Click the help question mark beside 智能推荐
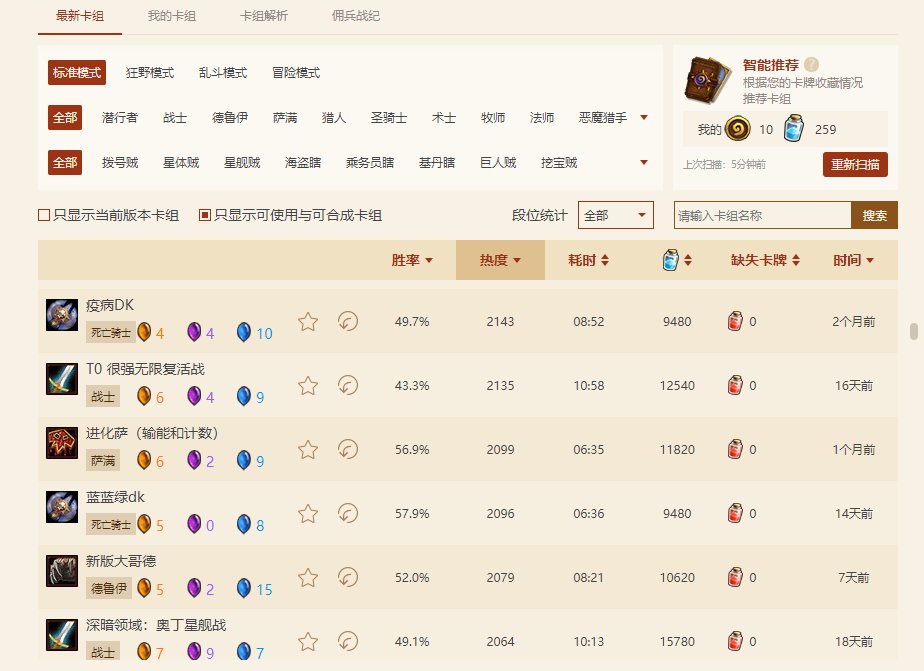Image resolution: width=924 pixels, height=671 pixels. point(811,64)
